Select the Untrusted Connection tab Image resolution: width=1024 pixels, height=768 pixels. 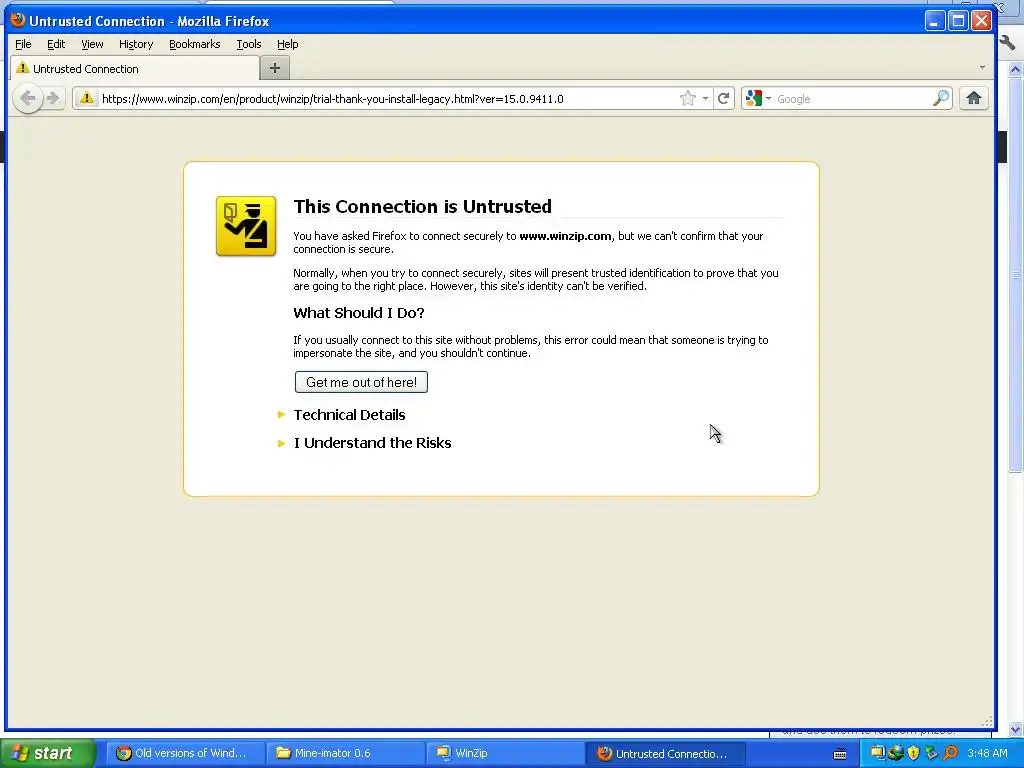(x=135, y=69)
